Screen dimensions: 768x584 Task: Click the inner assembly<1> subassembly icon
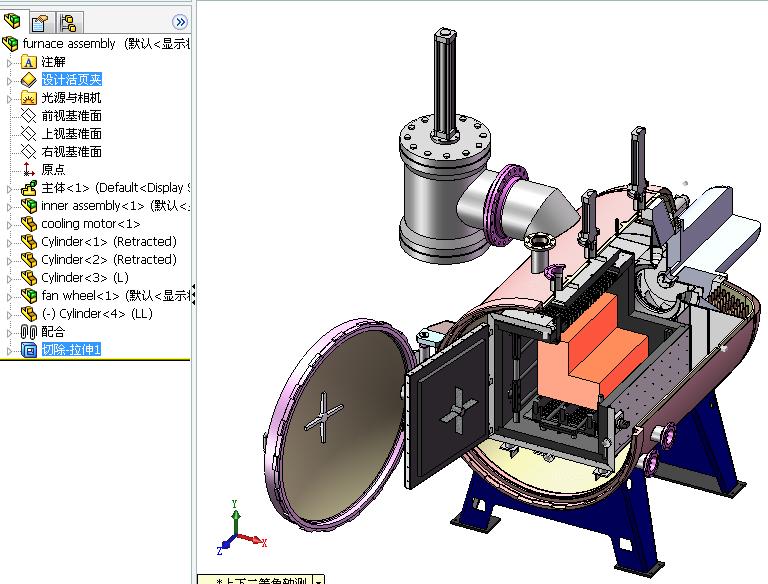tap(29, 206)
